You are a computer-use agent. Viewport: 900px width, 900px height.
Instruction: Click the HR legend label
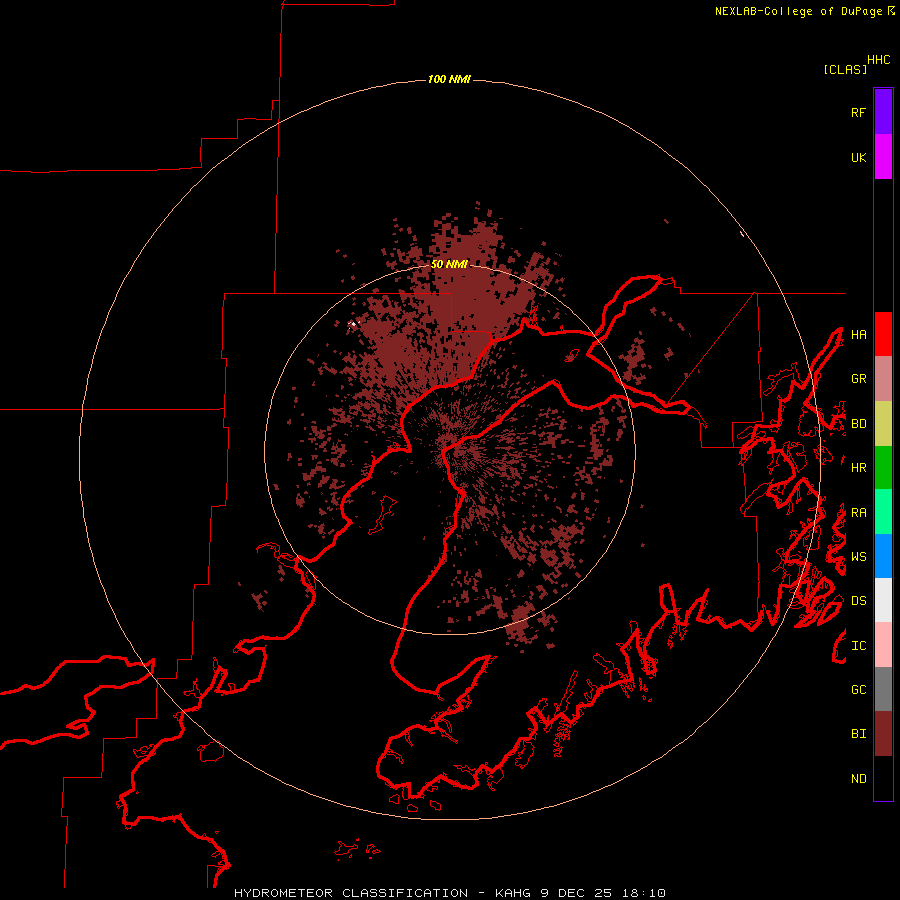(858, 468)
